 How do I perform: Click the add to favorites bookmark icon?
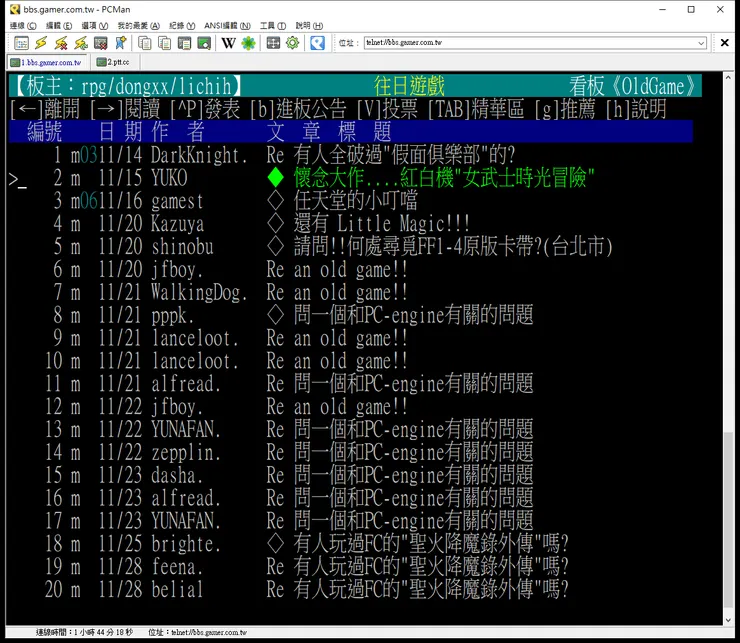coord(121,43)
